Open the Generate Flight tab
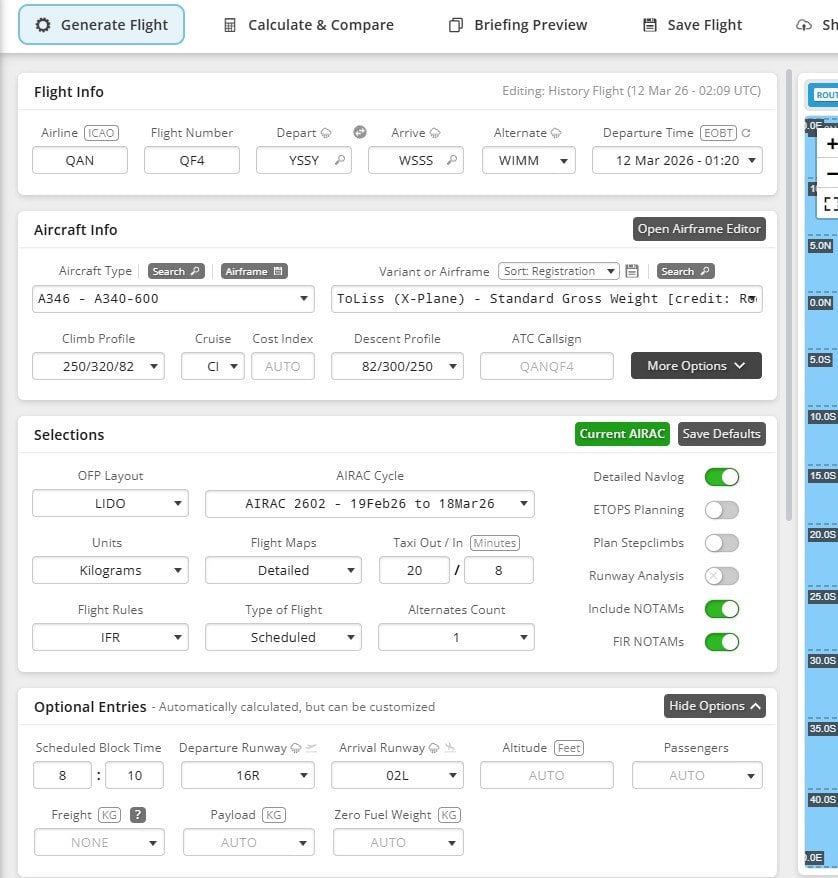The image size is (838, 878). 101,25
